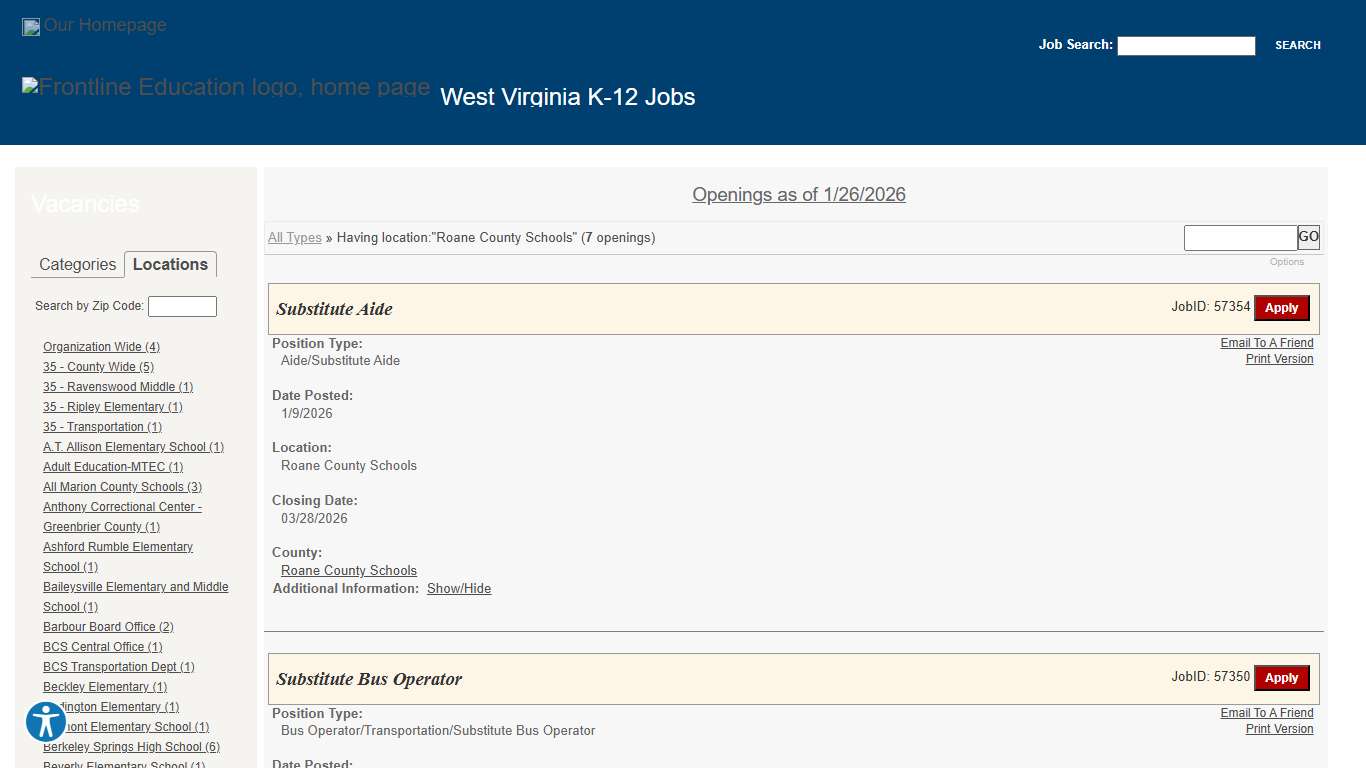Expand Additional Information with Show/Hide

coord(459,589)
